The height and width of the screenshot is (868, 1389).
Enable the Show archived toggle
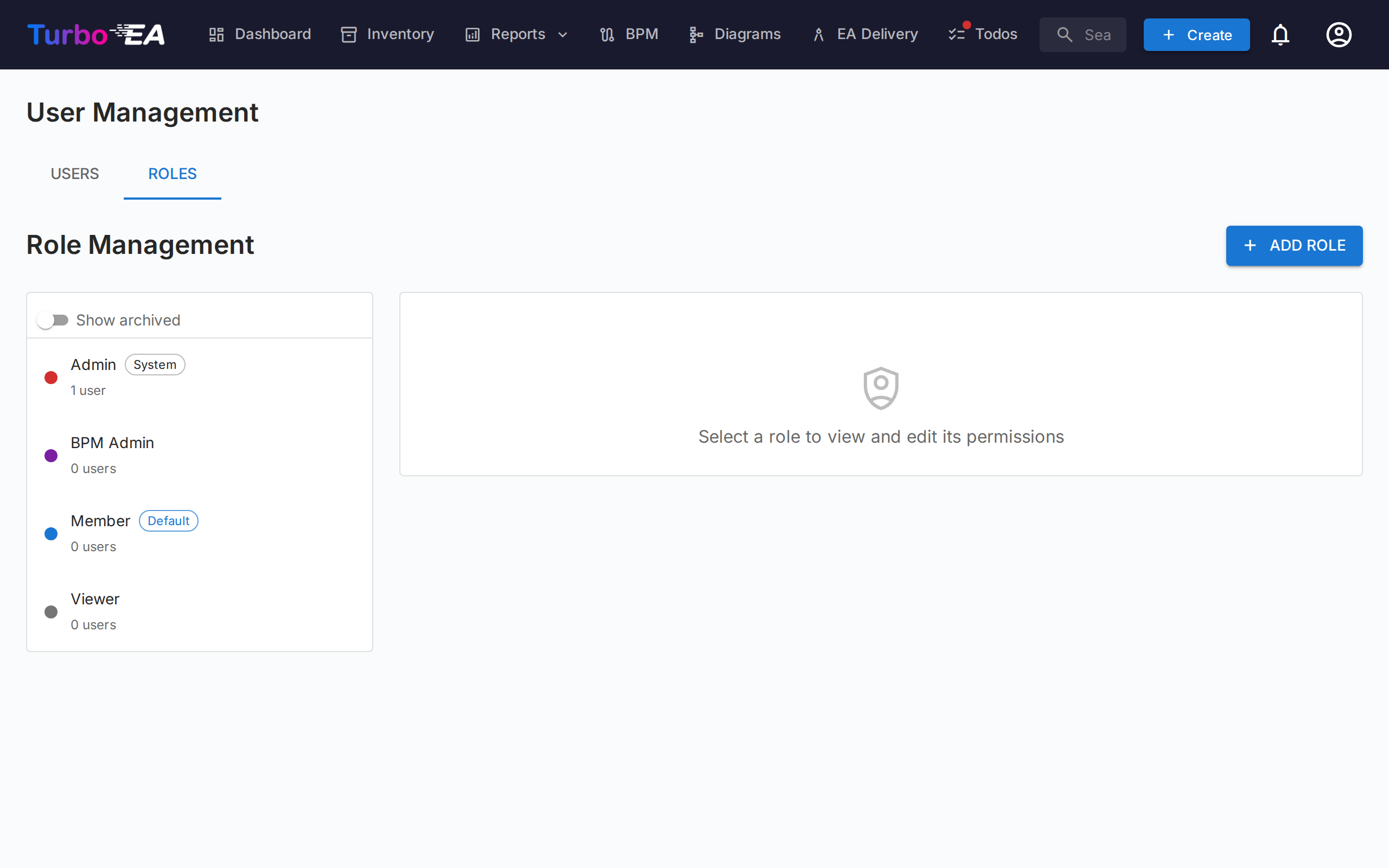[x=53, y=320]
